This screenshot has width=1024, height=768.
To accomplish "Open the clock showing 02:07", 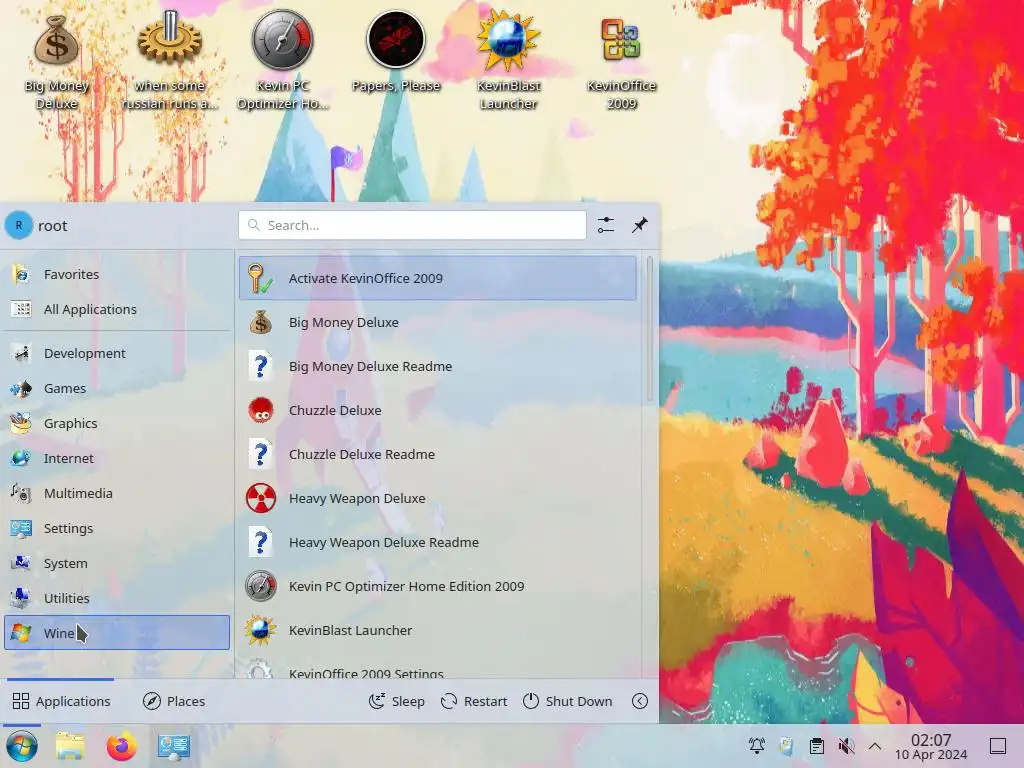I will pyautogui.click(x=931, y=746).
